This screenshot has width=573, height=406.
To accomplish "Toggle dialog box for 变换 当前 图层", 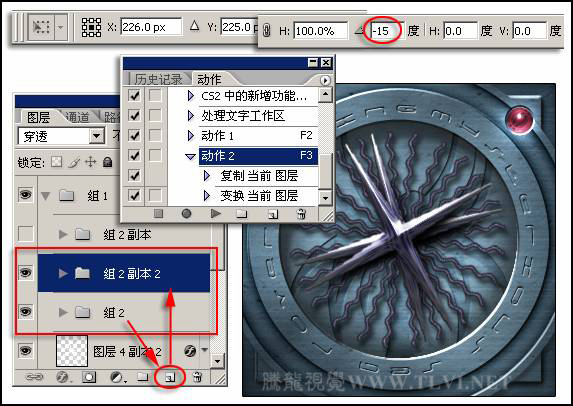I will pyautogui.click(x=155, y=196).
